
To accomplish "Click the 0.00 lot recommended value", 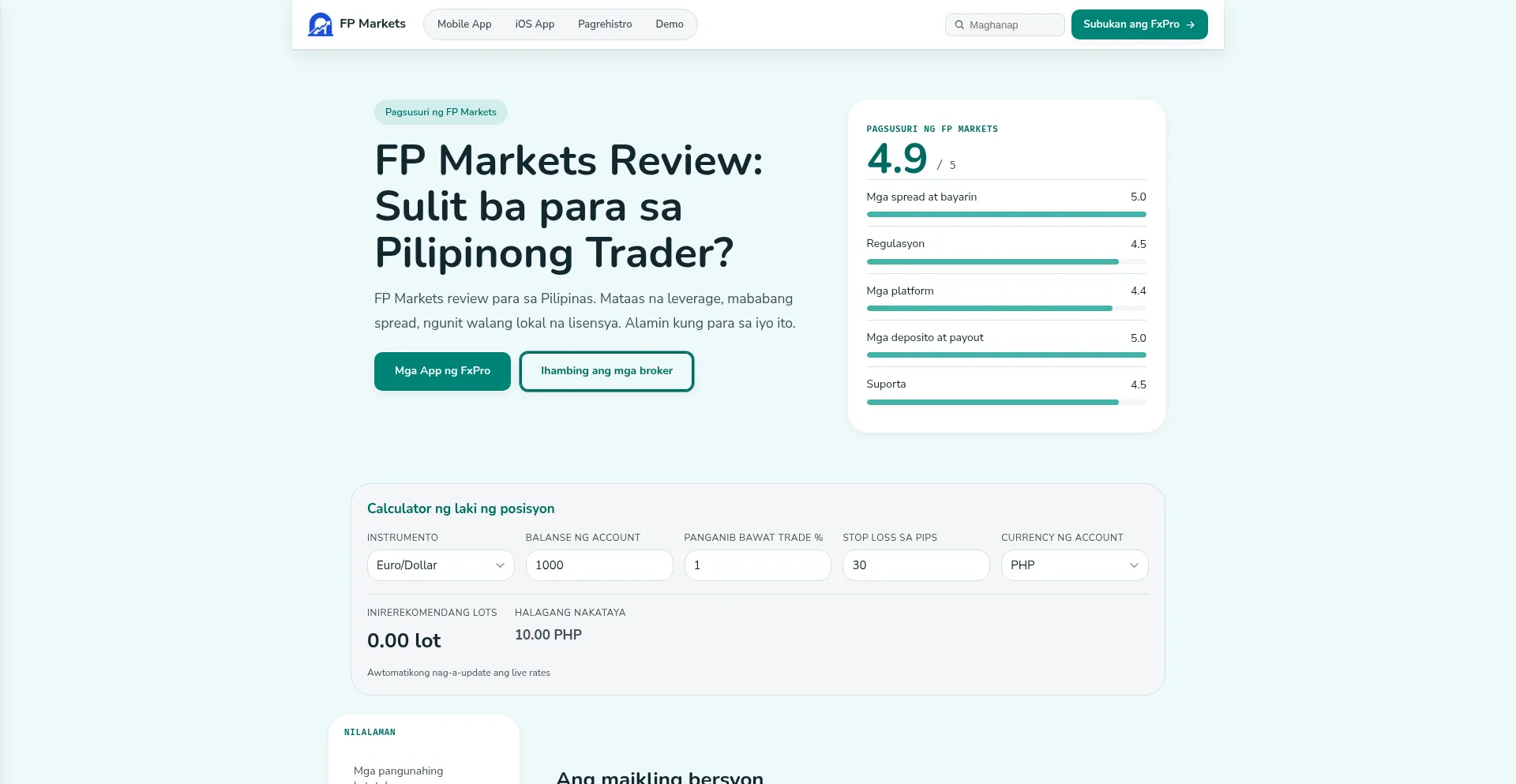I will tap(403, 640).
